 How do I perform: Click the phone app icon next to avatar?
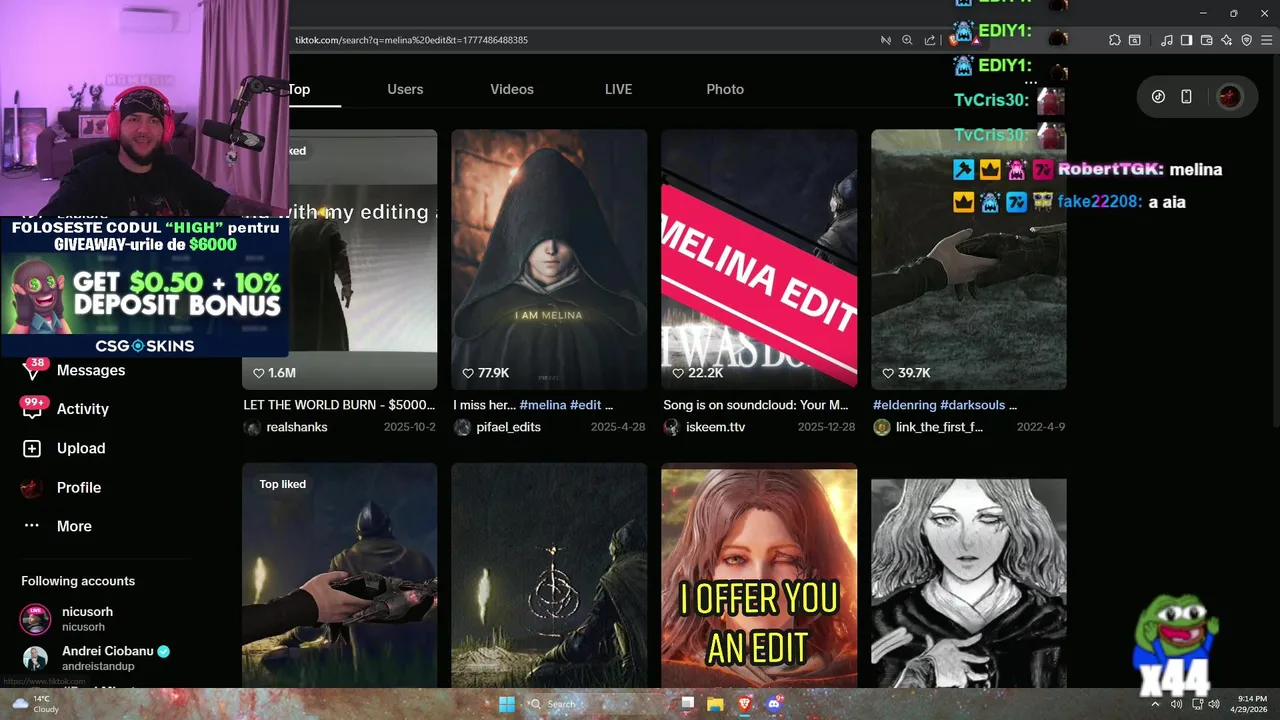[x=1186, y=97]
